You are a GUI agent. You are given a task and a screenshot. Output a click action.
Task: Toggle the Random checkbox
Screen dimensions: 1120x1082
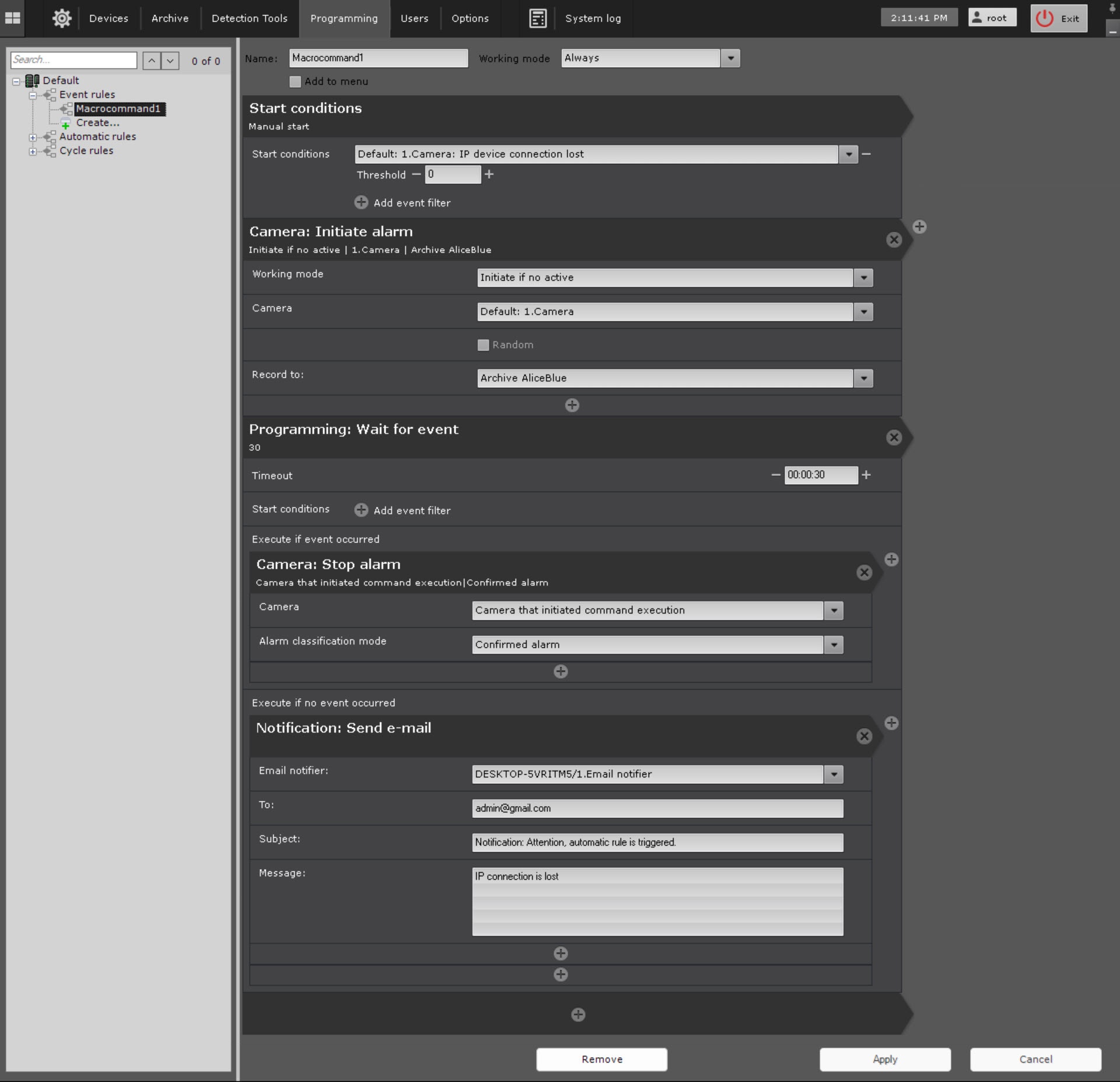(x=483, y=345)
